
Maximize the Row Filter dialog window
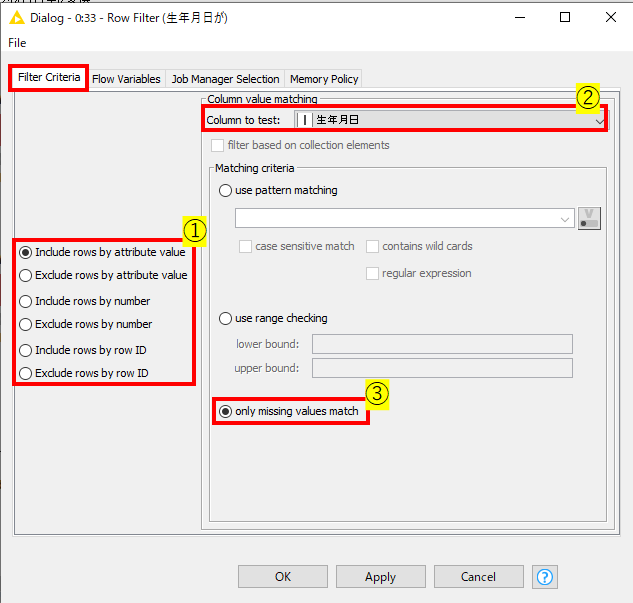[x=565, y=17]
